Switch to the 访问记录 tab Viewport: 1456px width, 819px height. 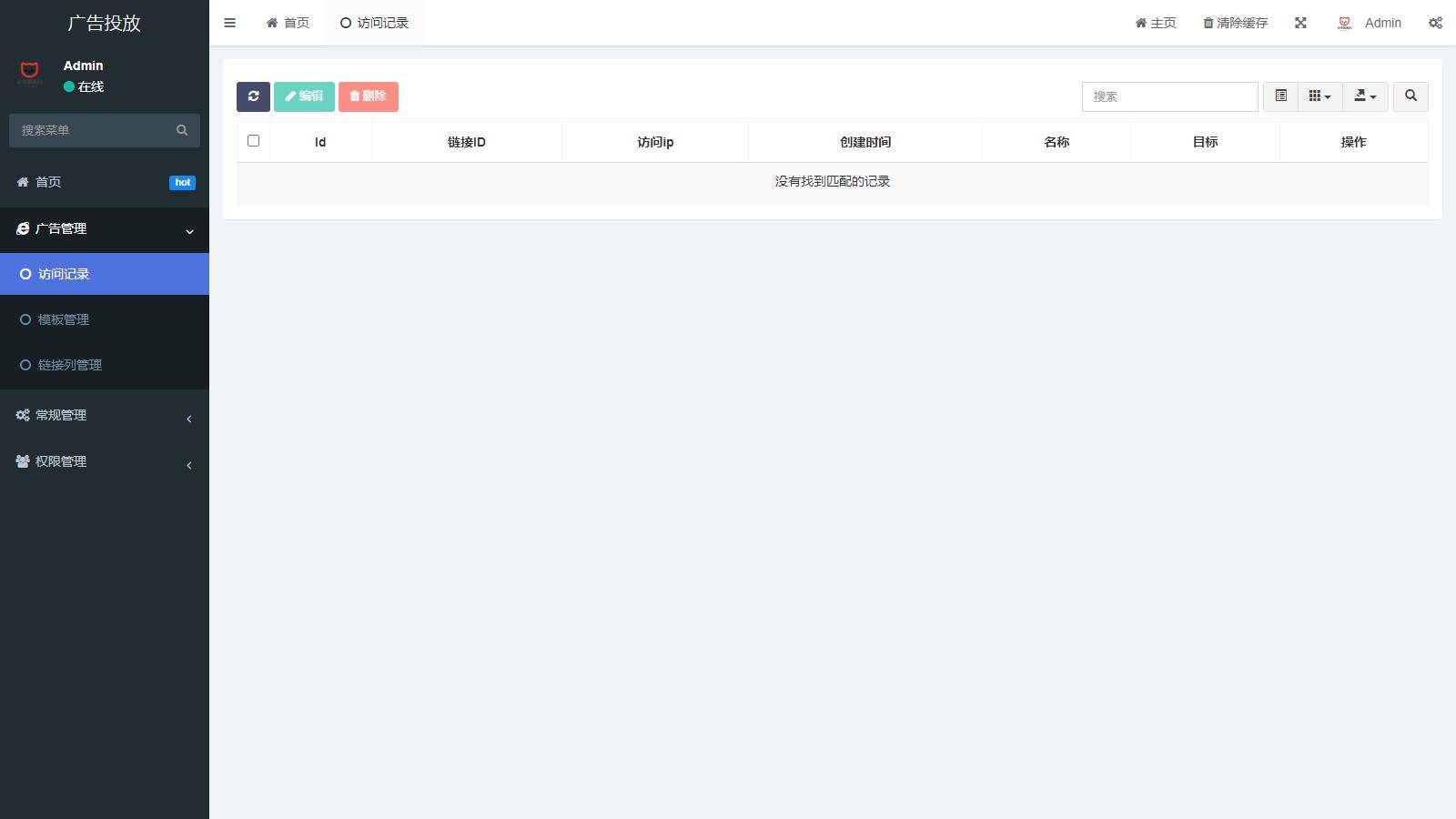pos(374,23)
